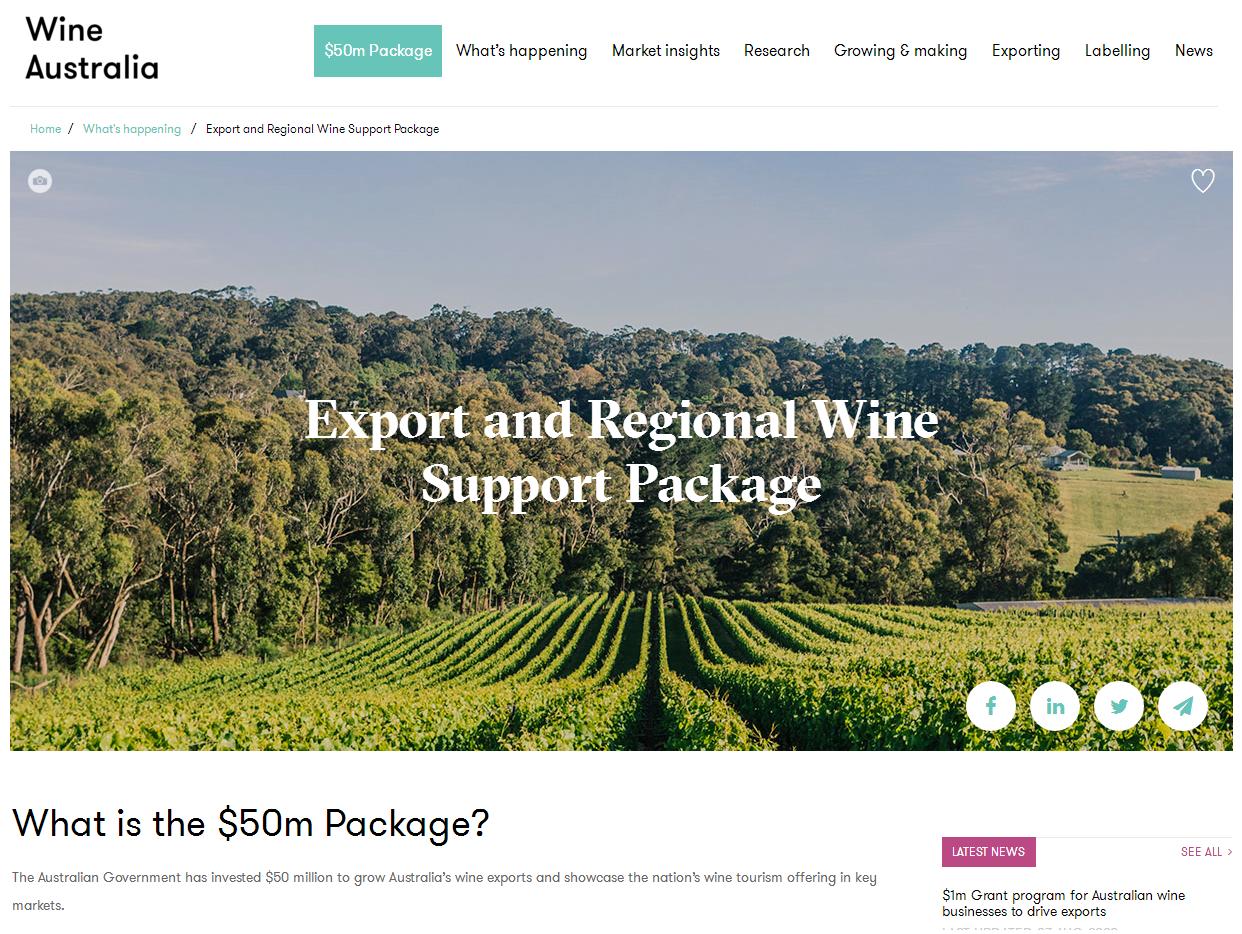This screenshot has width=1242, height=934.
Task: Open Market insights navigation menu
Action: pos(666,51)
